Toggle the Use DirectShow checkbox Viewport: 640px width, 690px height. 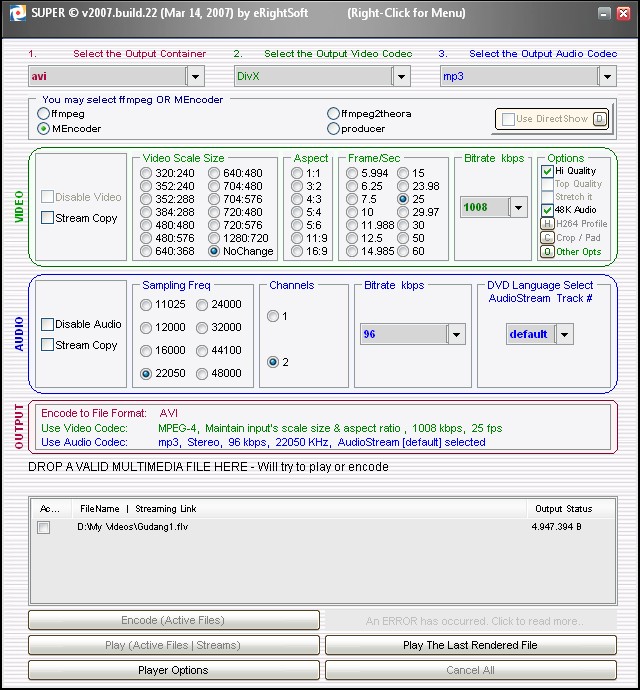[508, 119]
